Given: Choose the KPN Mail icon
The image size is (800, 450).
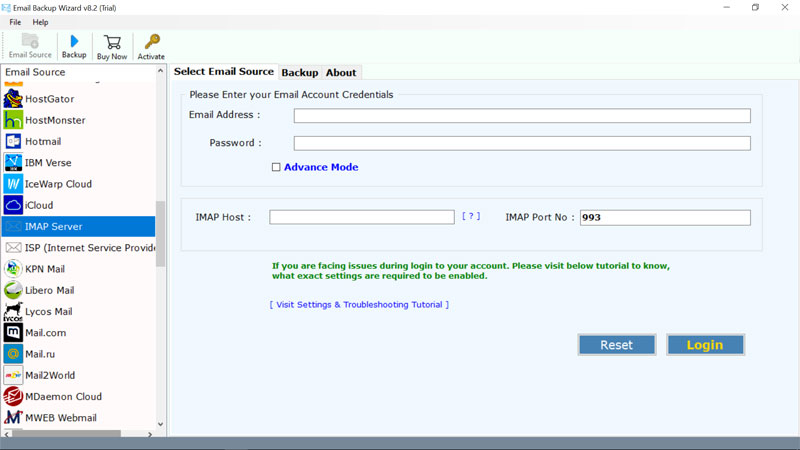Looking at the screenshot, I should coord(13,269).
